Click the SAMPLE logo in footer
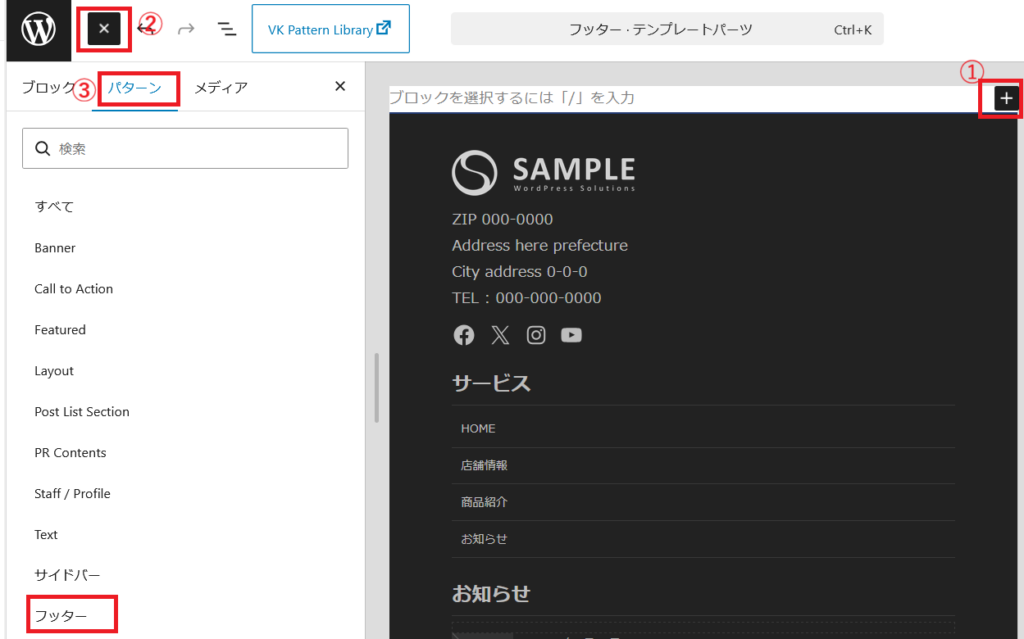 pos(543,172)
